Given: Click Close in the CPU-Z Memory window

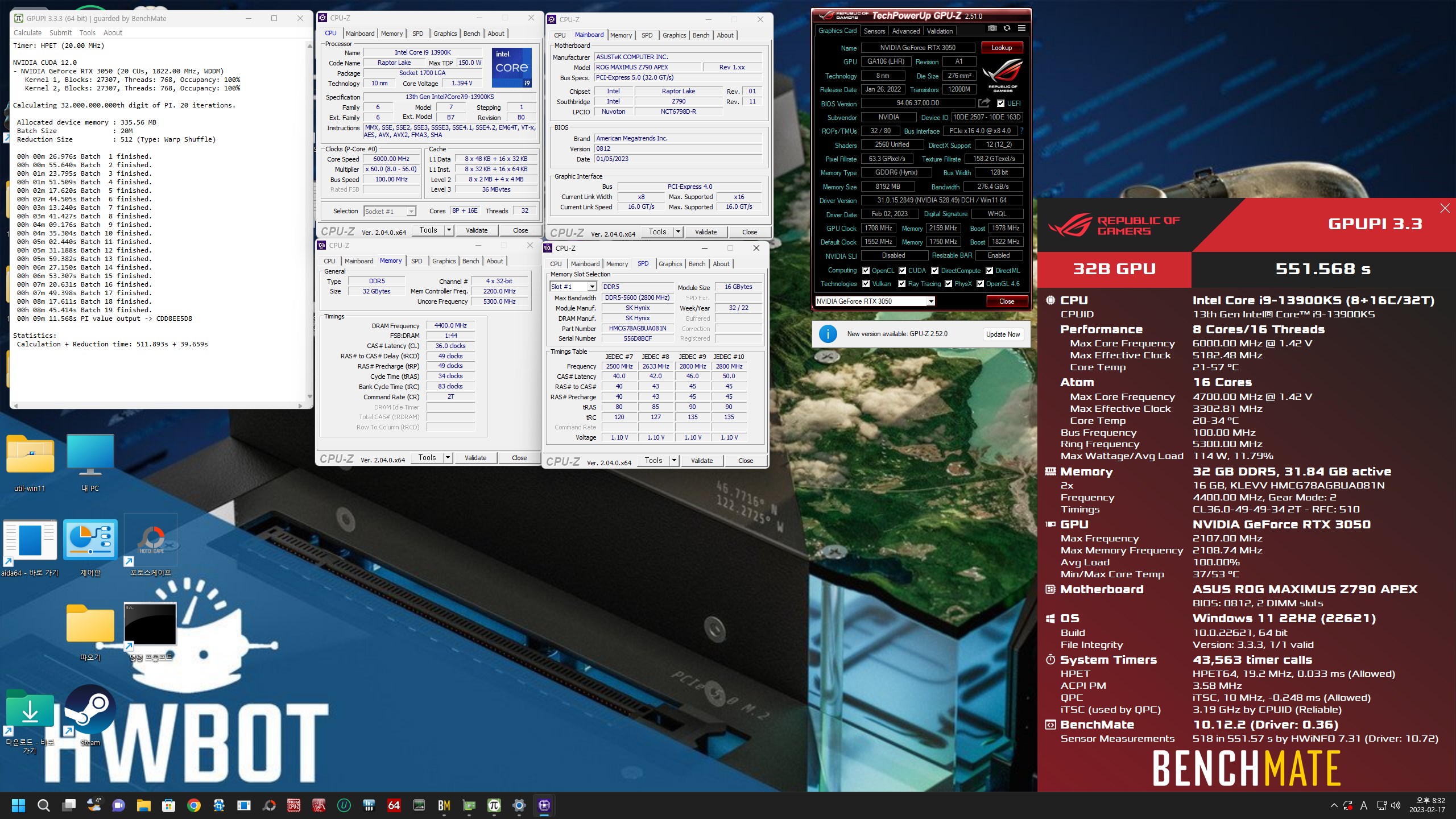Looking at the screenshot, I should 519,458.
